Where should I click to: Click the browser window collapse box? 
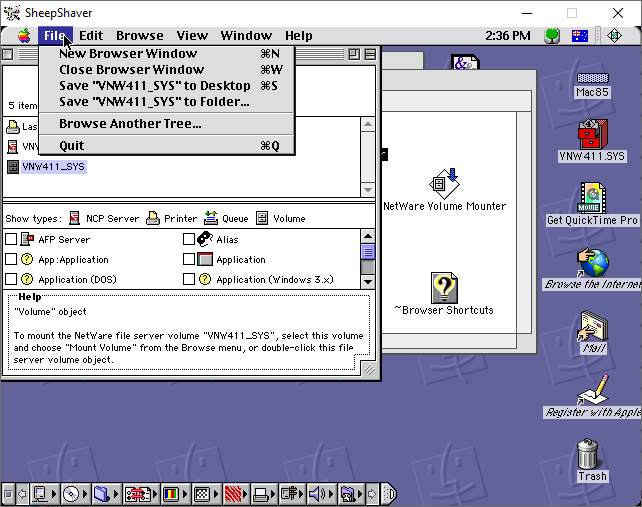tap(370, 54)
